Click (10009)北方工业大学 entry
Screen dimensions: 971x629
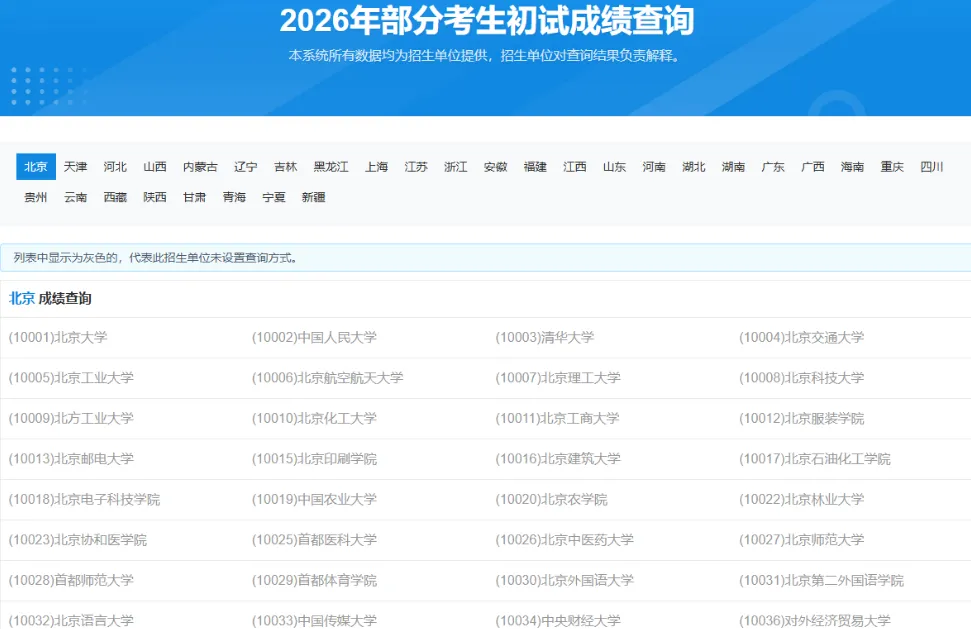tap(71, 419)
